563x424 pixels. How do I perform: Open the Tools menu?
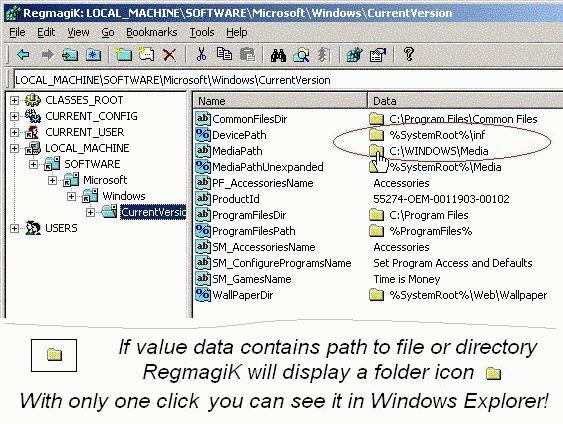[202, 32]
